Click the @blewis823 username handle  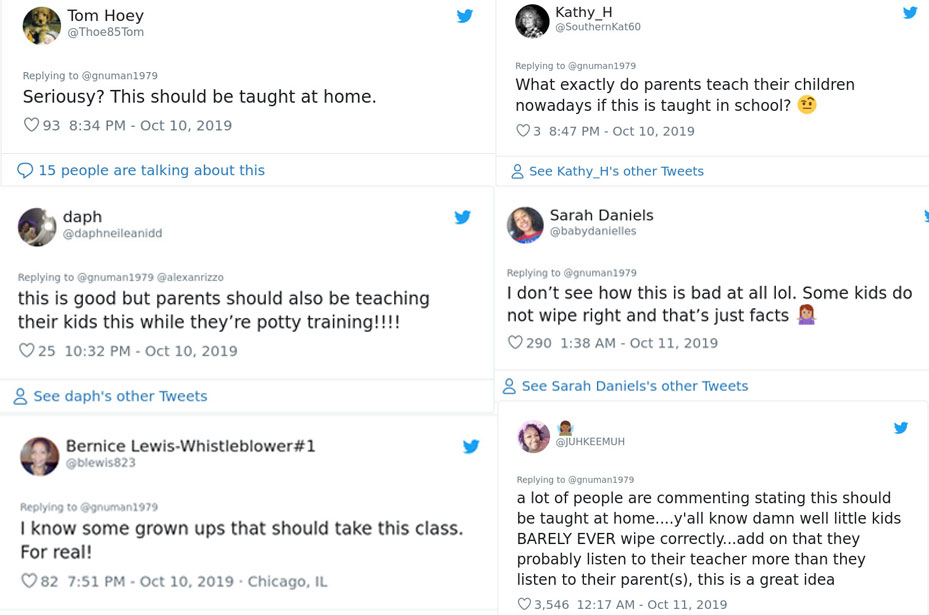coord(100,463)
